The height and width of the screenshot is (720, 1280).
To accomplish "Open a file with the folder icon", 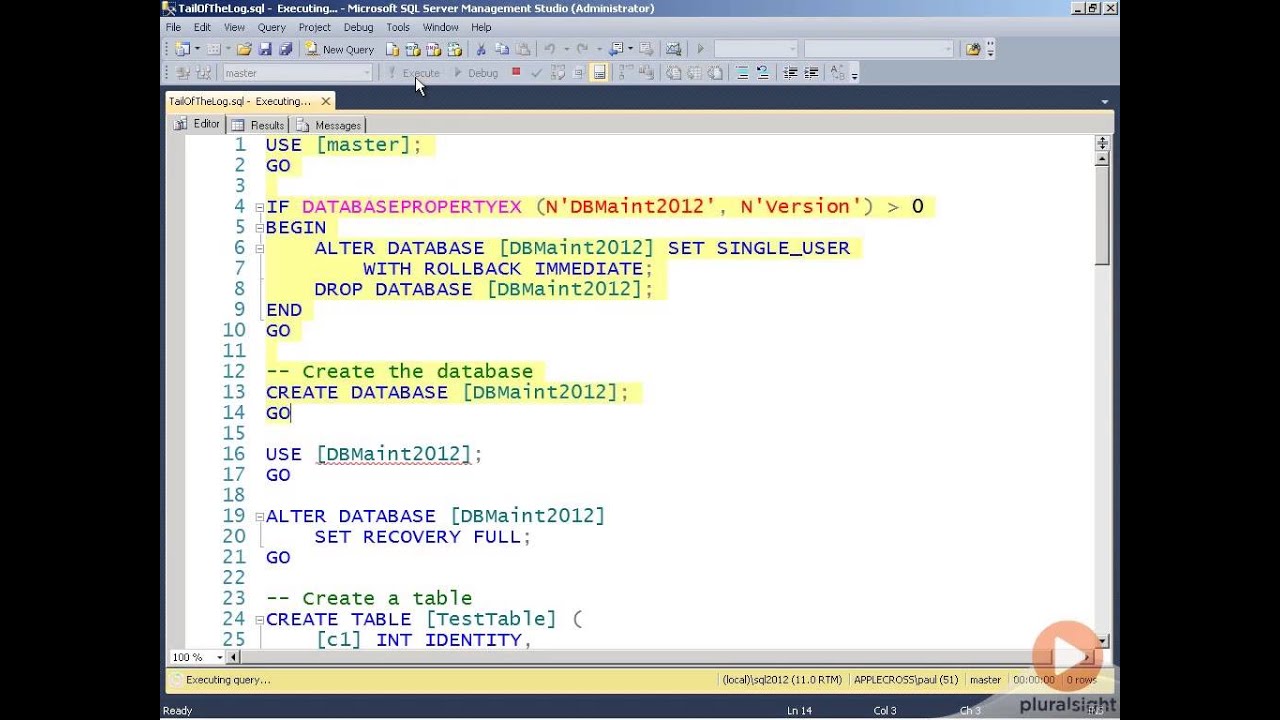I will tap(244, 49).
